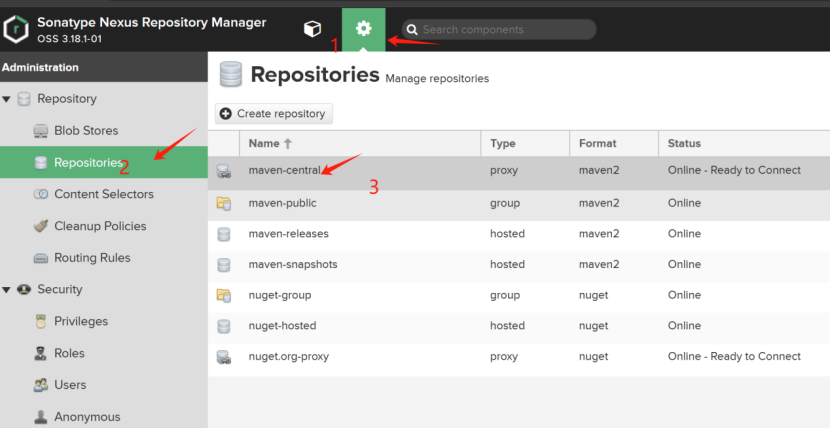Open Content Selectors
This screenshot has height=428, width=830.
pos(104,194)
